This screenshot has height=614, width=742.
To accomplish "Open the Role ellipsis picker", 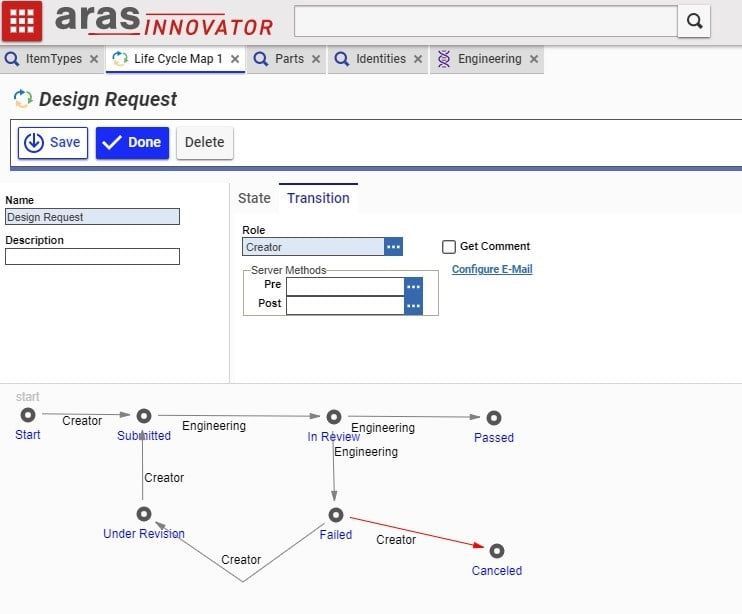I will 393,247.
